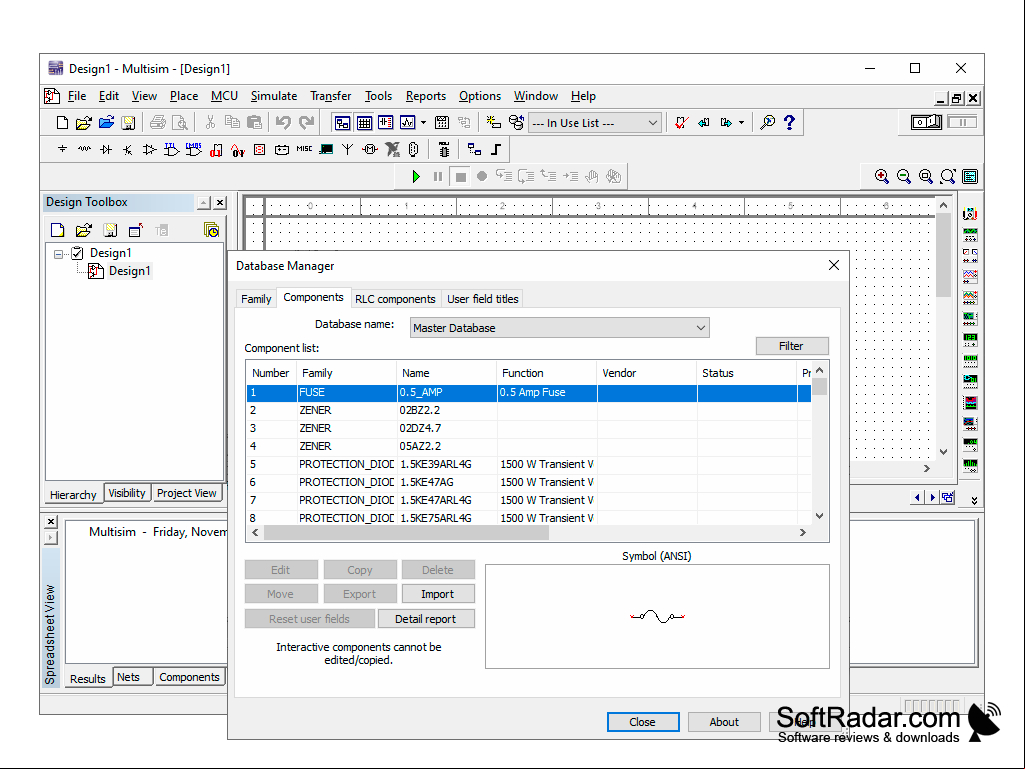
Task: Open the Simulate menu
Action: (x=274, y=96)
